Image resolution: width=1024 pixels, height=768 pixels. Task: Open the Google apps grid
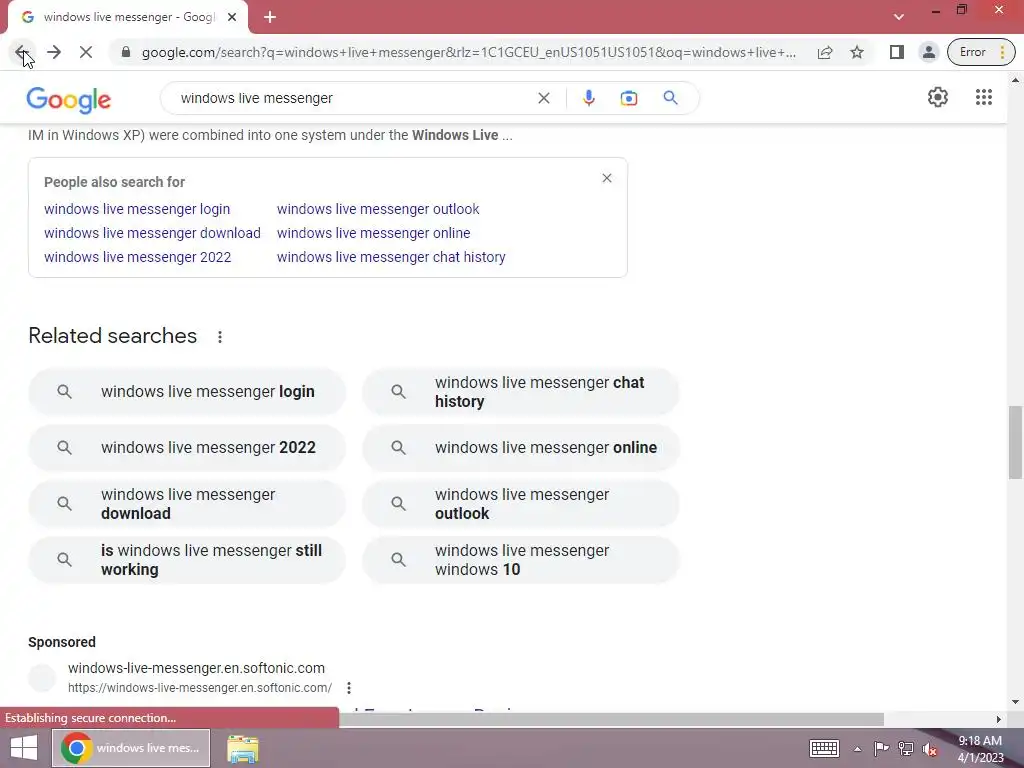click(x=984, y=97)
